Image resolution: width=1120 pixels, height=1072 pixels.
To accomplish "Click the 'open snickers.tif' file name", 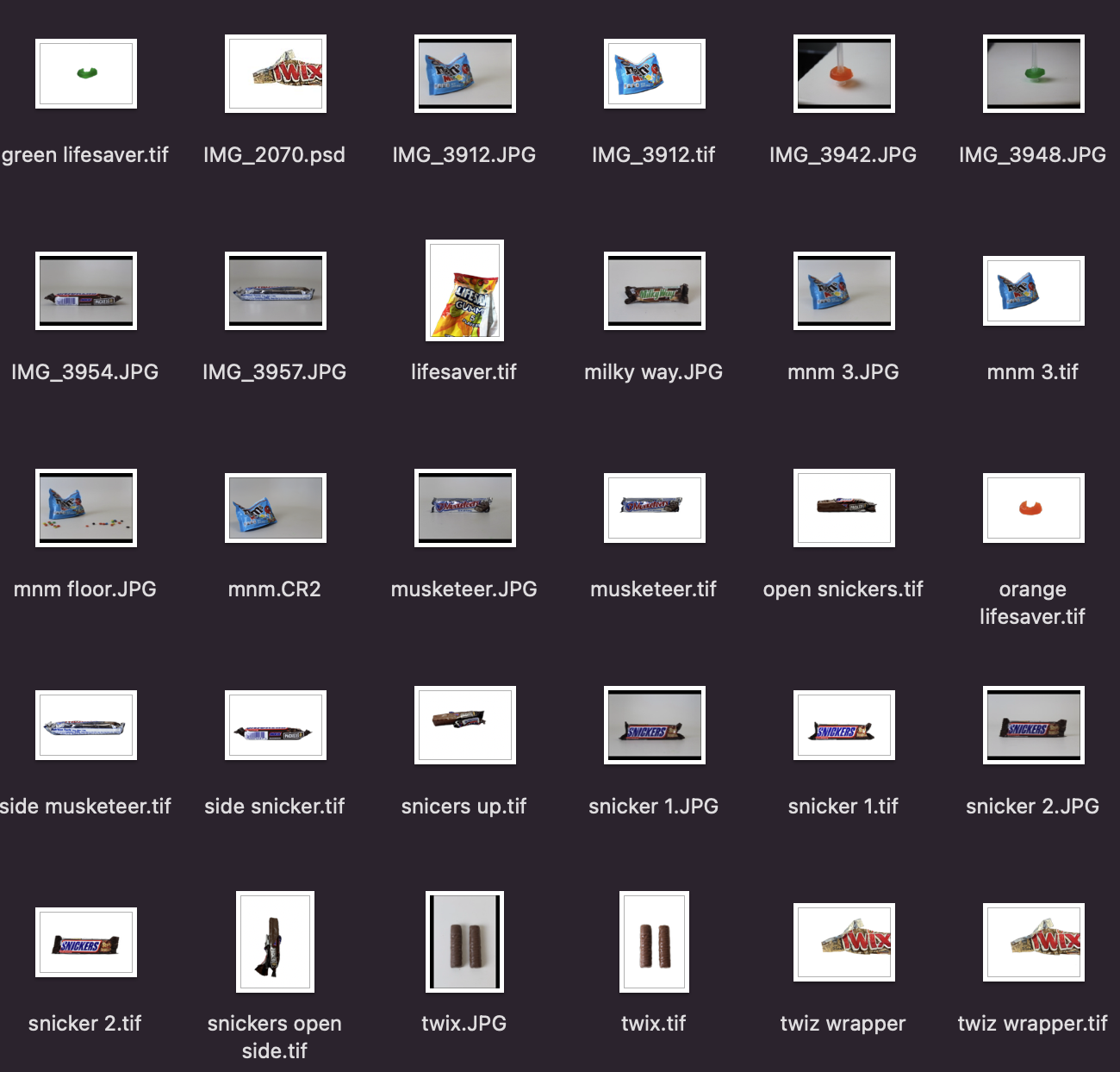I will tap(843, 589).
